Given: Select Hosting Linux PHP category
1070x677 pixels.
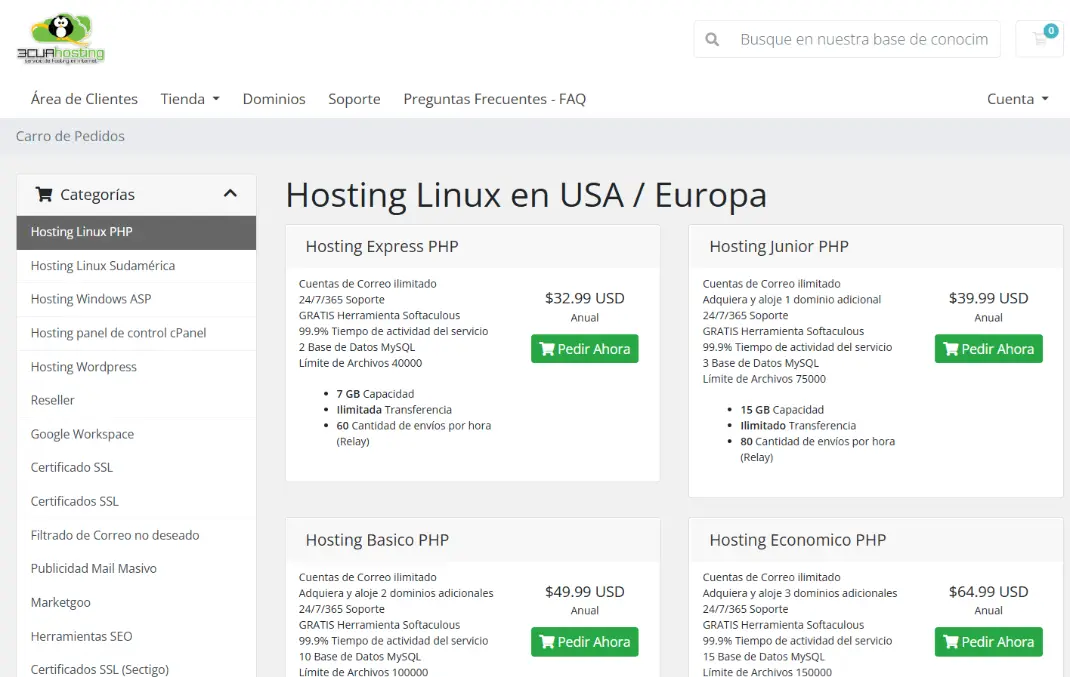Looking at the screenshot, I should click(136, 232).
